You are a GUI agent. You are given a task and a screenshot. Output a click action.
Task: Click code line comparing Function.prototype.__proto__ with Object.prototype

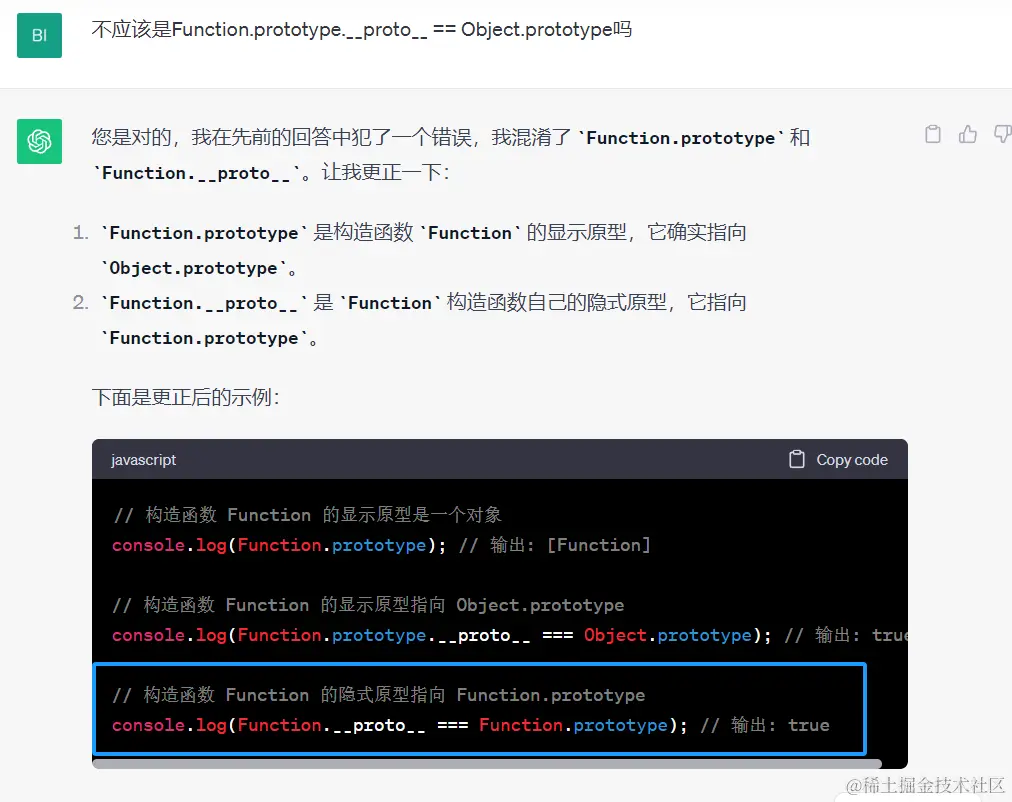click(x=510, y=635)
